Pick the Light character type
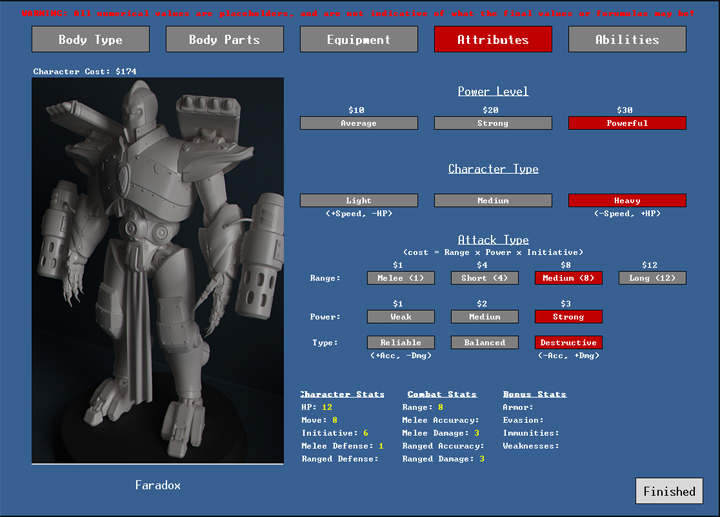Viewport: 720px width, 517px height. pyautogui.click(x=359, y=200)
